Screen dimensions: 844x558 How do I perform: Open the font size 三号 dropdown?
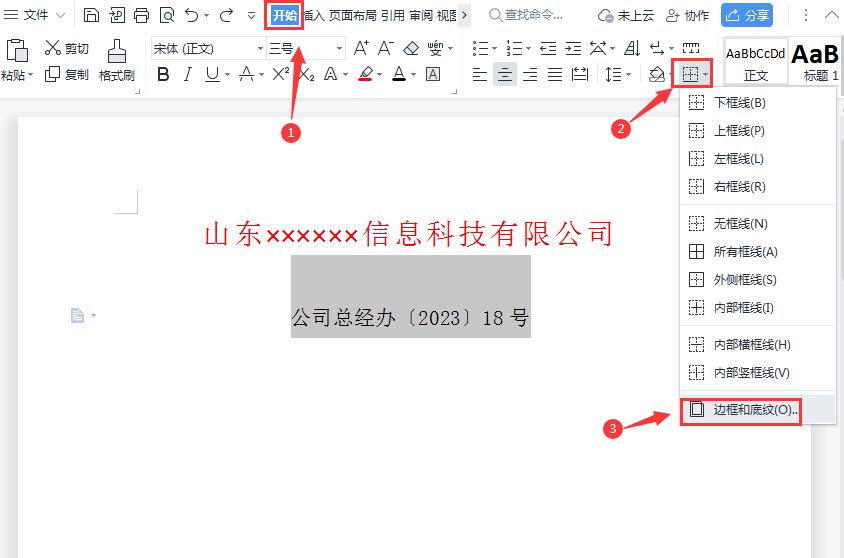339,49
